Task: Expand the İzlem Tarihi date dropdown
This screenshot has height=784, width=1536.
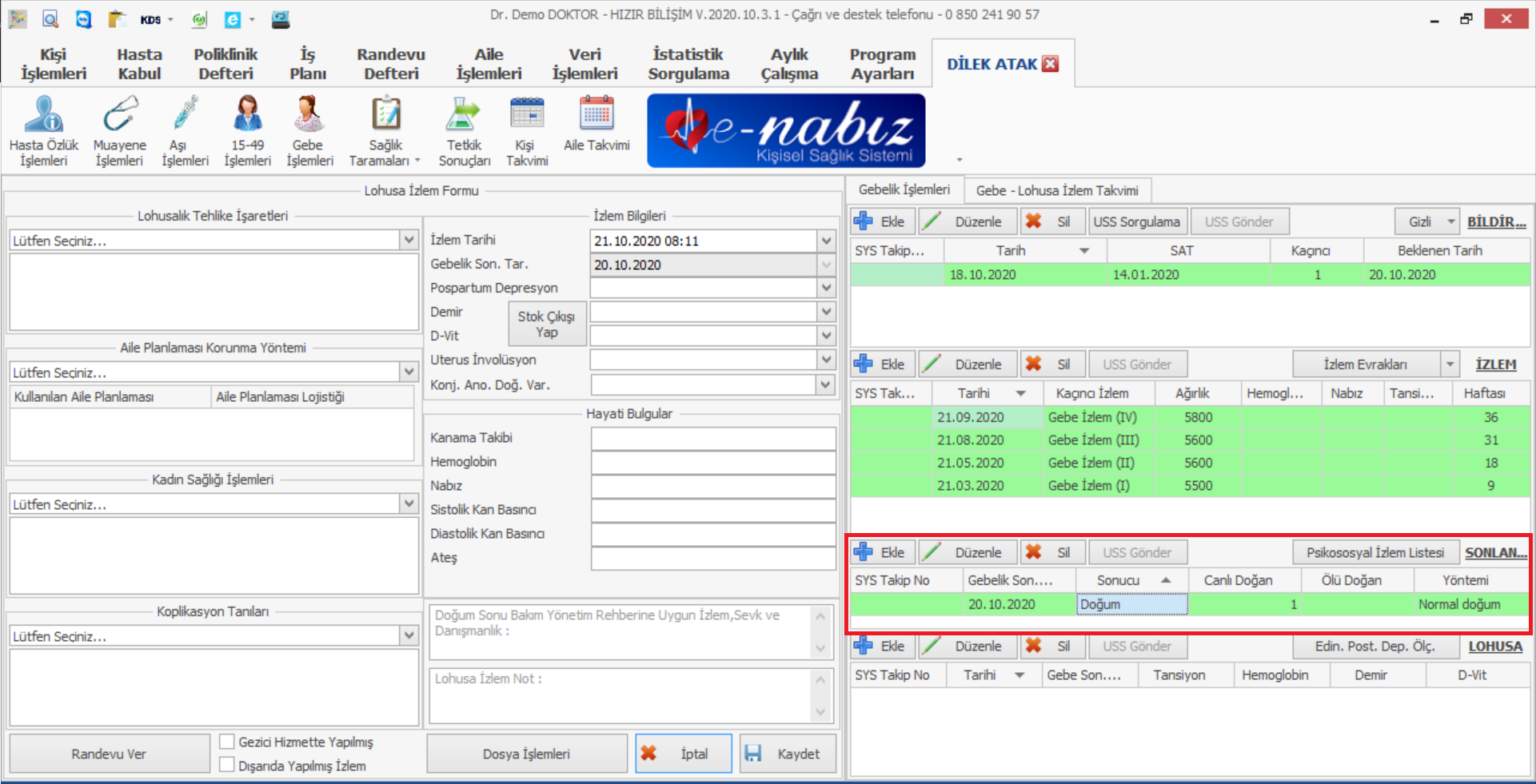Action: pos(826,241)
